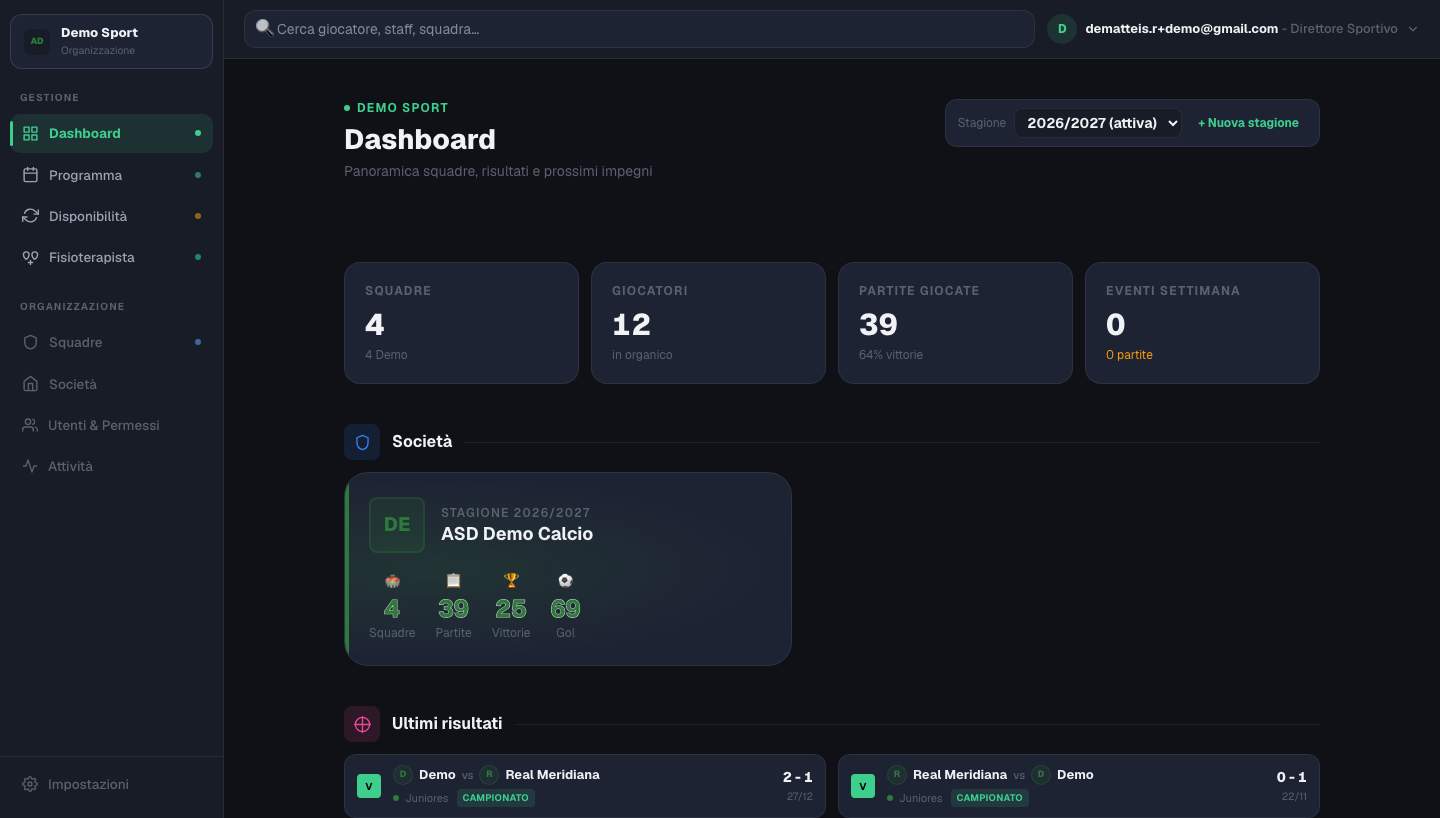Click the search magnifier icon

(x=264, y=28)
